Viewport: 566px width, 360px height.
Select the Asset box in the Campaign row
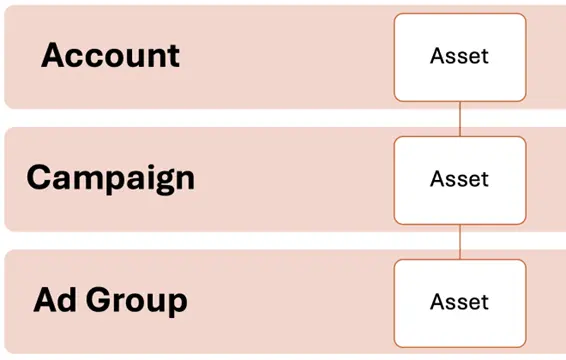[460, 180]
